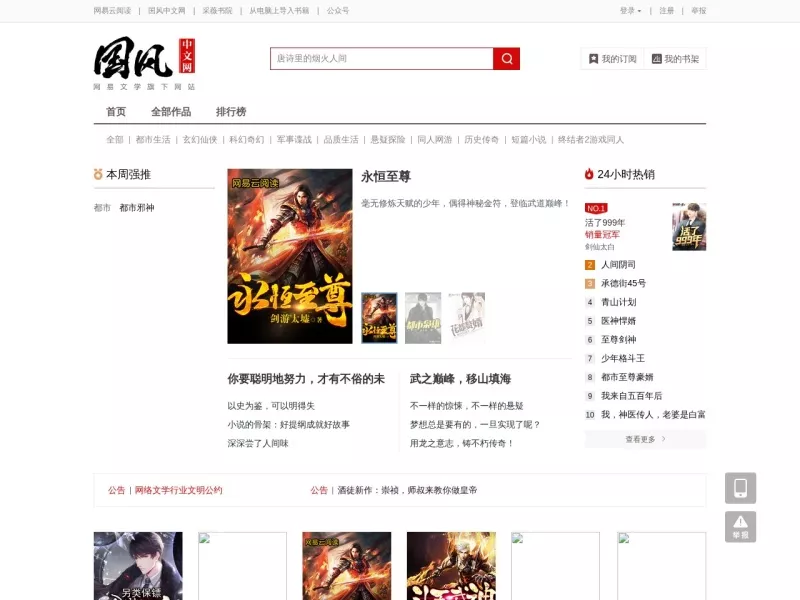Go to 首页 tab
Screen dimensions: 800x600
(x=116, y=112)
